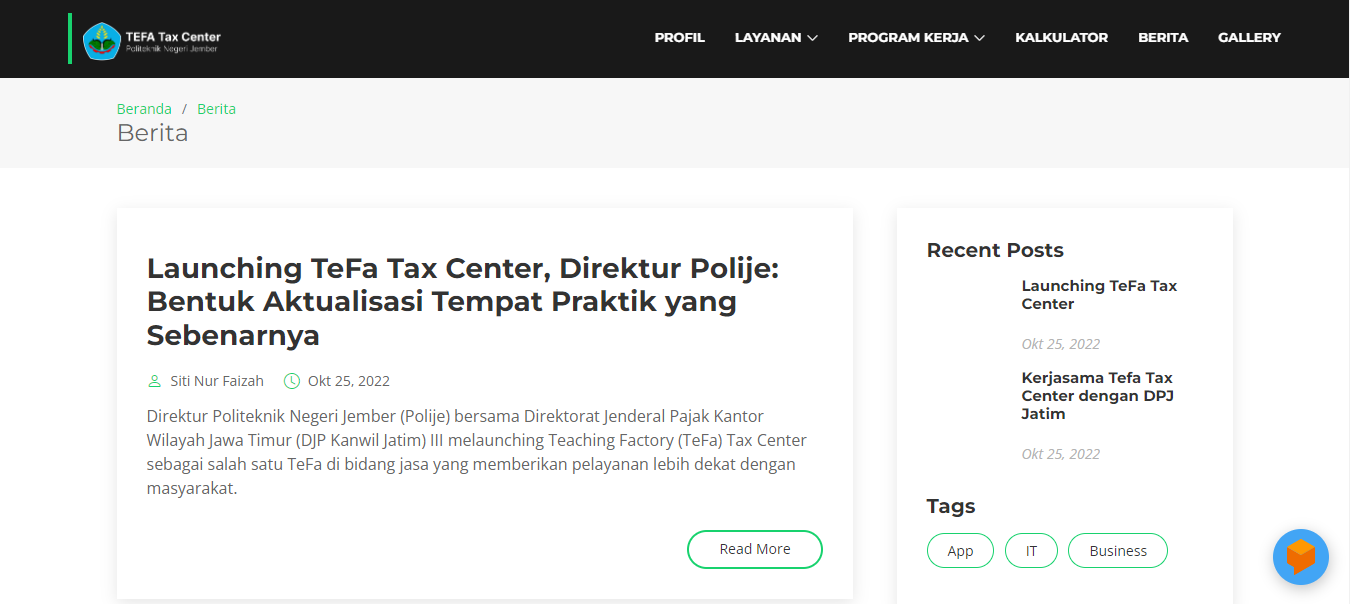Click the Beranda breadcrumb link
Viewport: 1350px width, 604px height.
pyautogui.click(x=144, y=109)
